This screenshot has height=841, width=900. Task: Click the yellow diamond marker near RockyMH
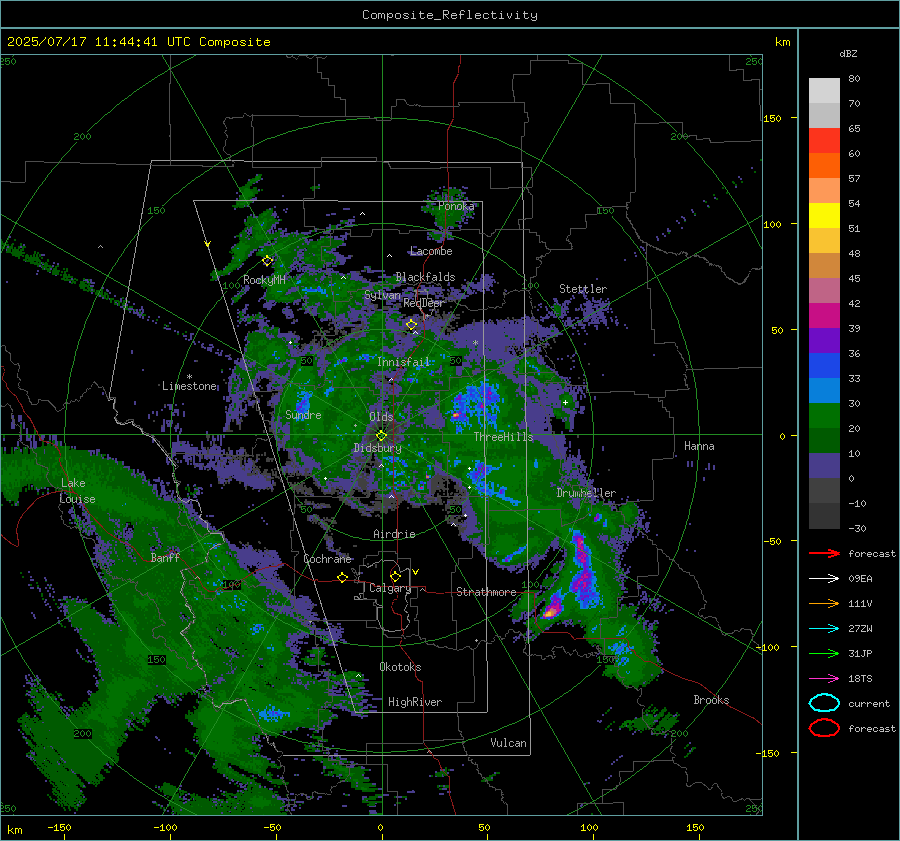(267, 261)
